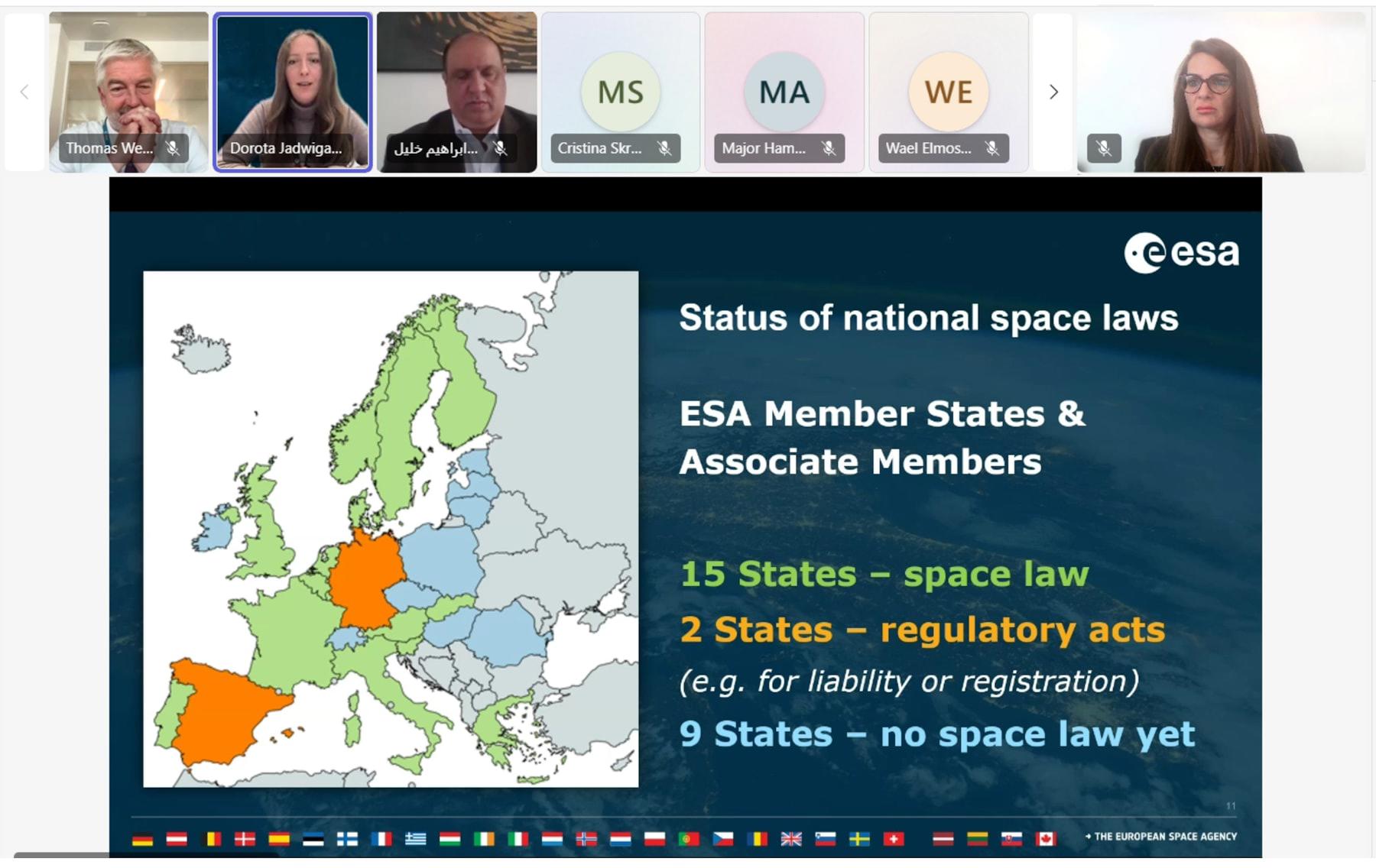
Task: Click the muted mic icon on Thomas We... tile
Action: [x=174, y=148]
